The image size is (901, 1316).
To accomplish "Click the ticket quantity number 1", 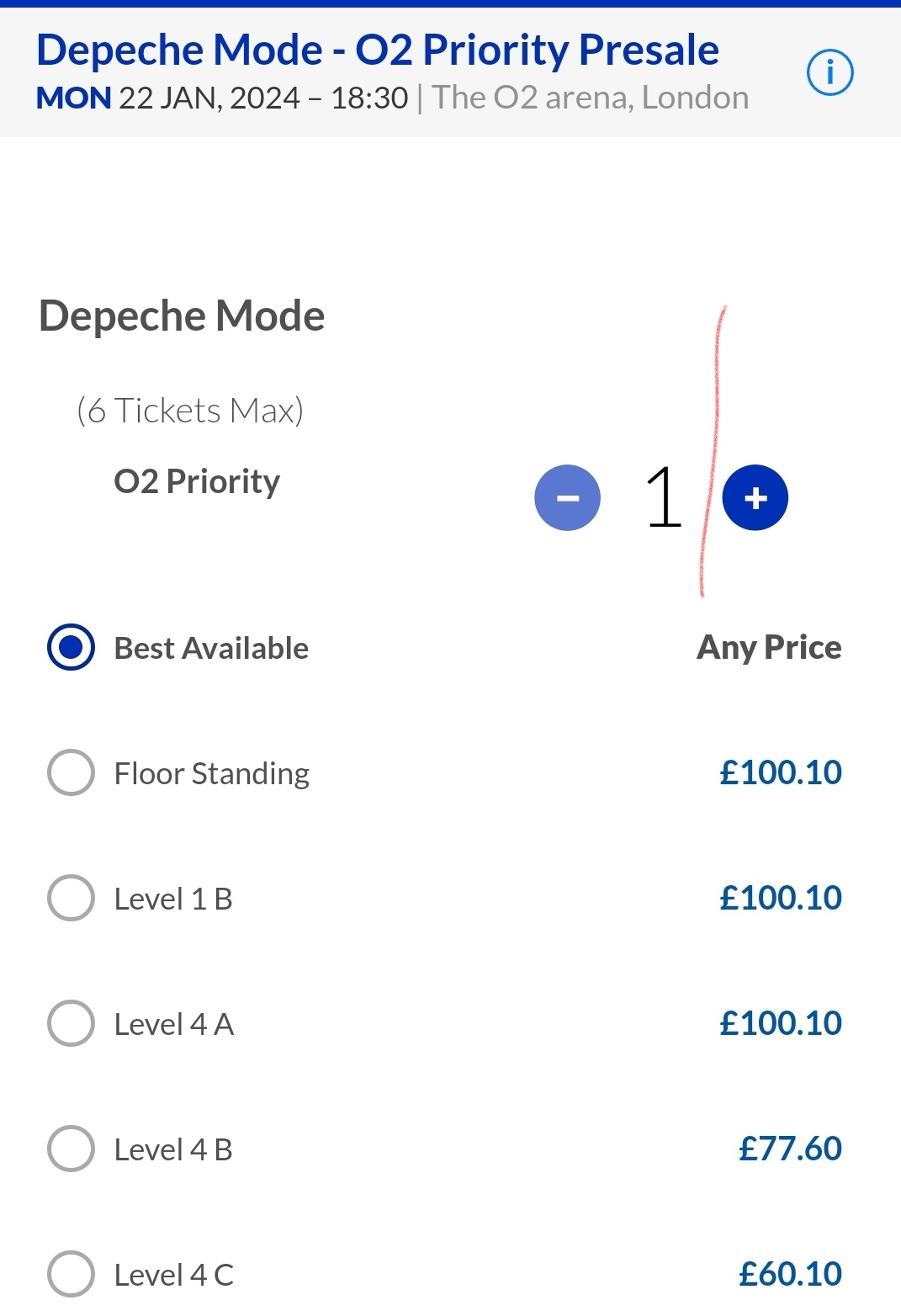I will [x=663, y=498].
